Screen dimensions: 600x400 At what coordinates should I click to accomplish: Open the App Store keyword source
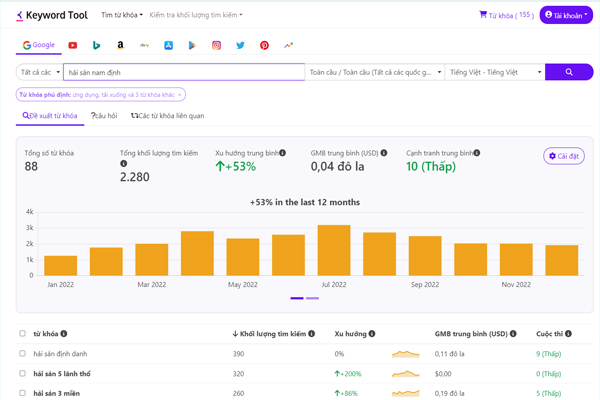pyautogui.click(x=168, y=45)
